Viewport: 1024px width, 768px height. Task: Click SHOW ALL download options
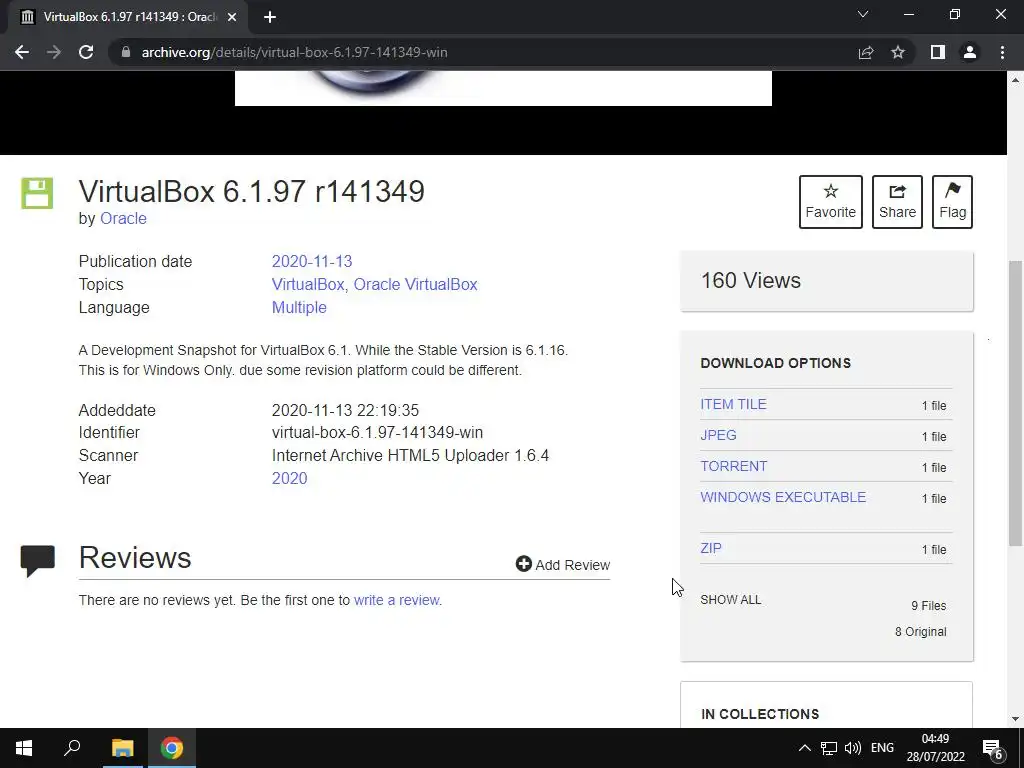click(730, 600)
